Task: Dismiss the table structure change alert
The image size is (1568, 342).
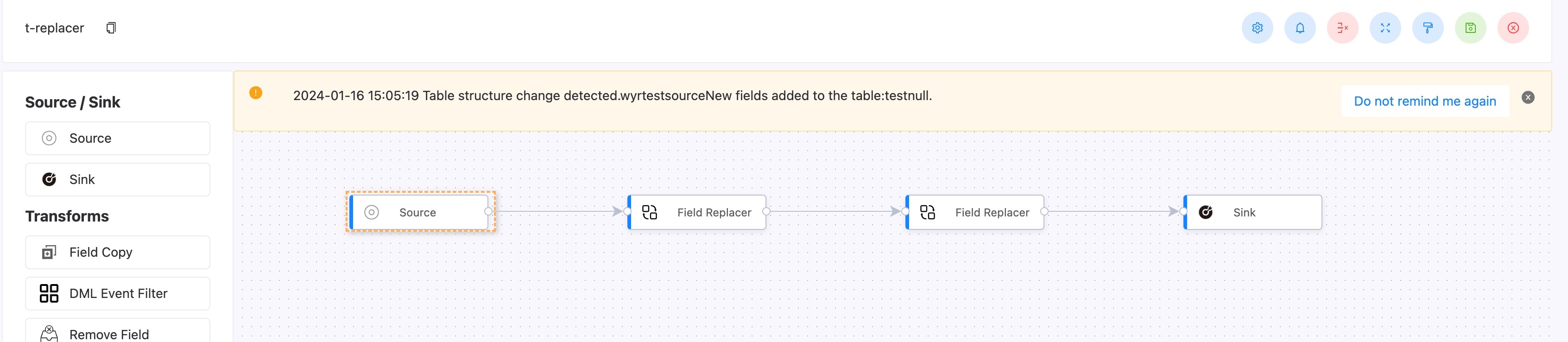Action: pos(1527,97)
